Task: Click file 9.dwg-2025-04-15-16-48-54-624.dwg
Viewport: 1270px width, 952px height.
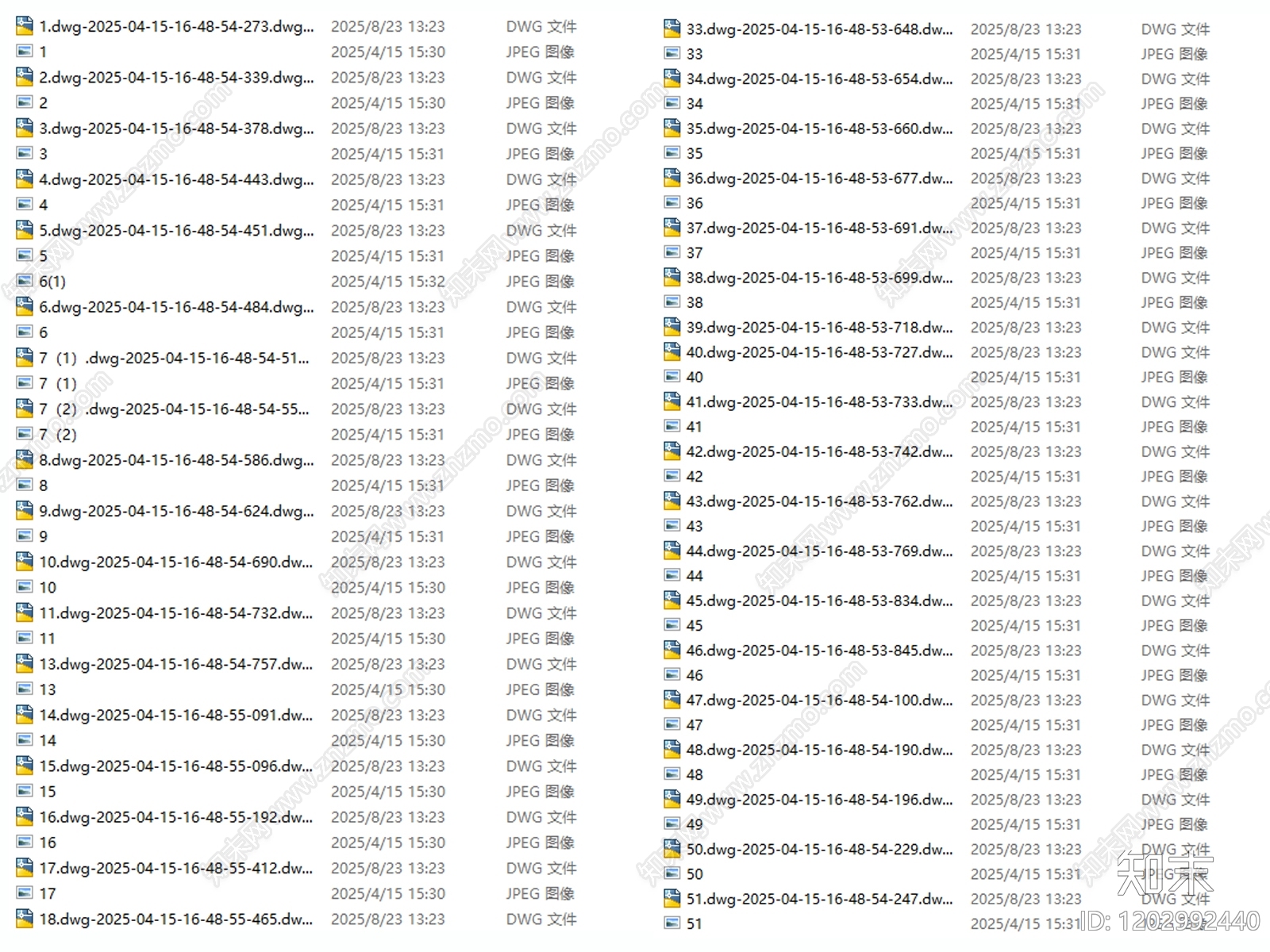Action: pos(176,511)
